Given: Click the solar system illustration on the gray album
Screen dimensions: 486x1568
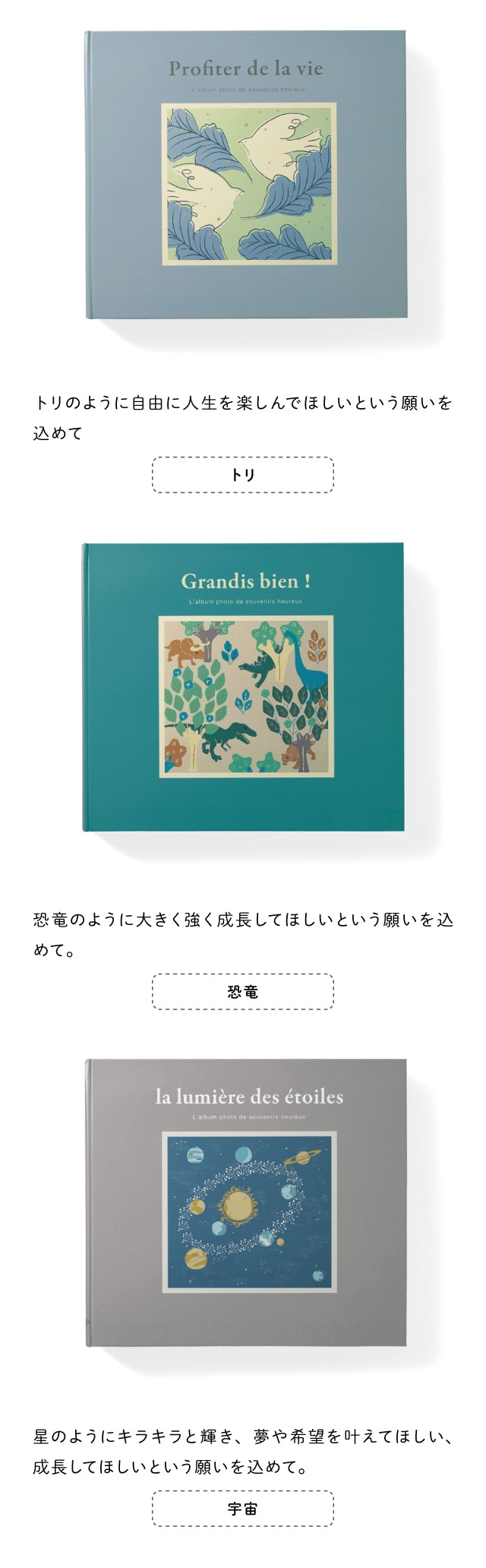Looking at the screenshot, I should point(249,1212).
